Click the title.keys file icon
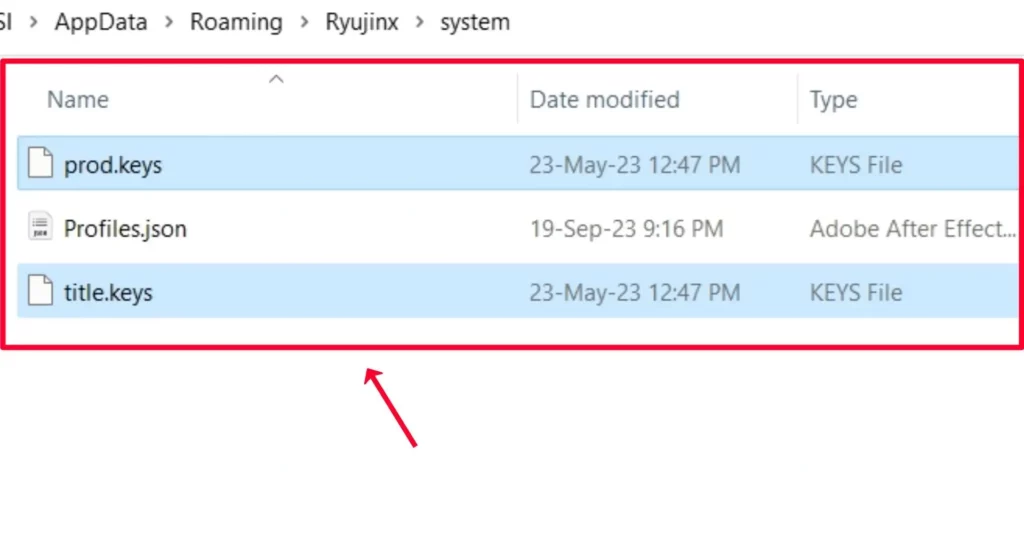 [x=40, y=291]
